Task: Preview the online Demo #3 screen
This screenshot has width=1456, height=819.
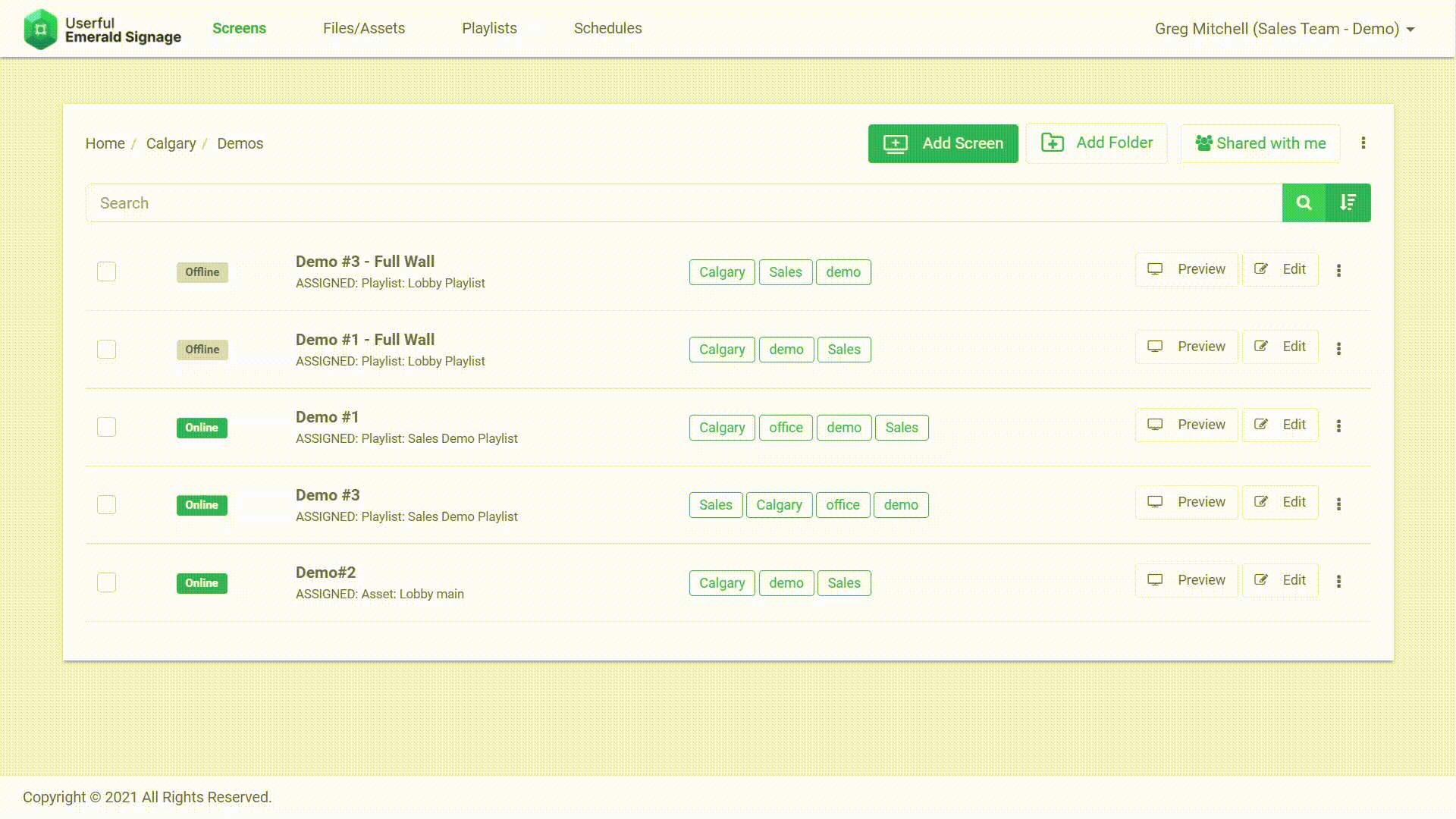Action: click(x=1186, y=502)
